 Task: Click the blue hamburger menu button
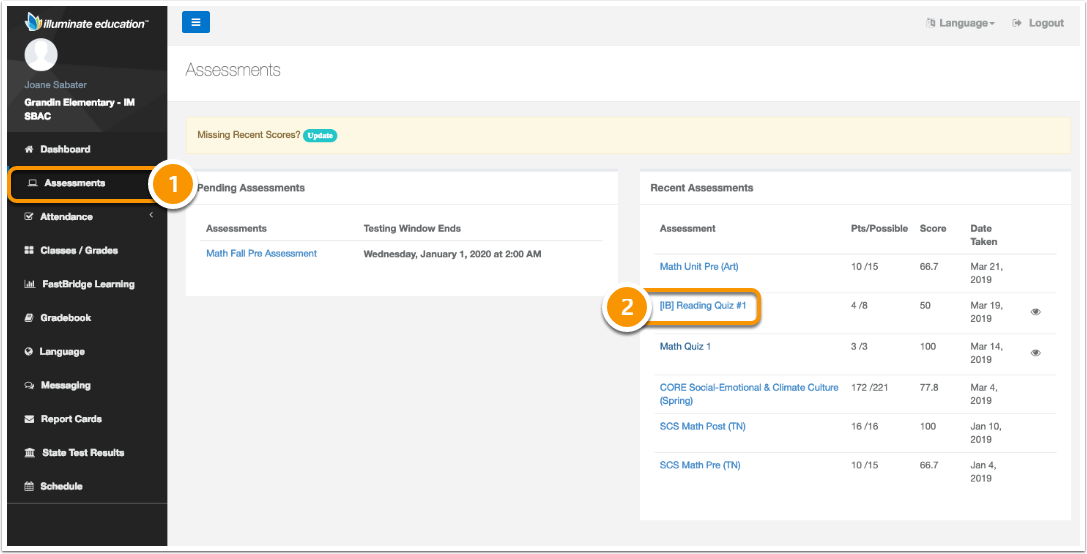coord(196,22)
